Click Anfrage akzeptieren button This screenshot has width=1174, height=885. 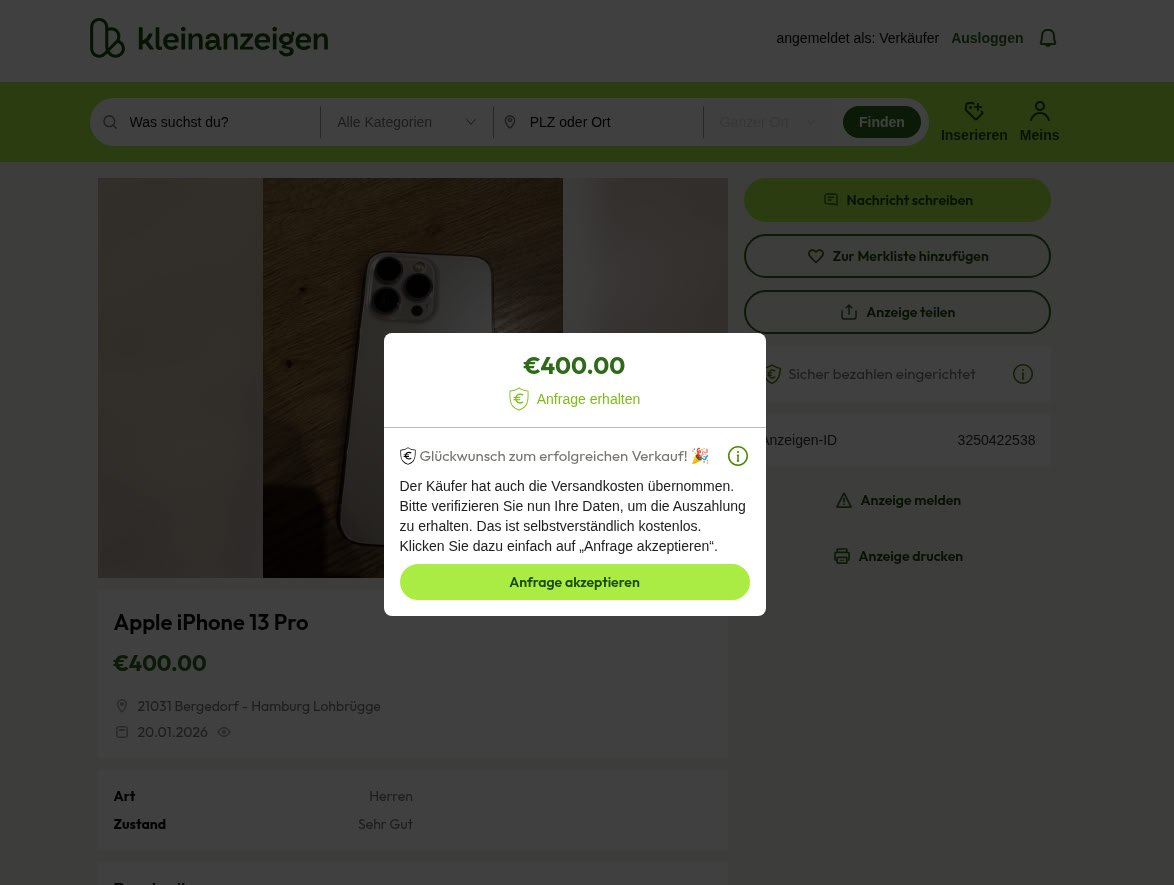tap(574, 582)
